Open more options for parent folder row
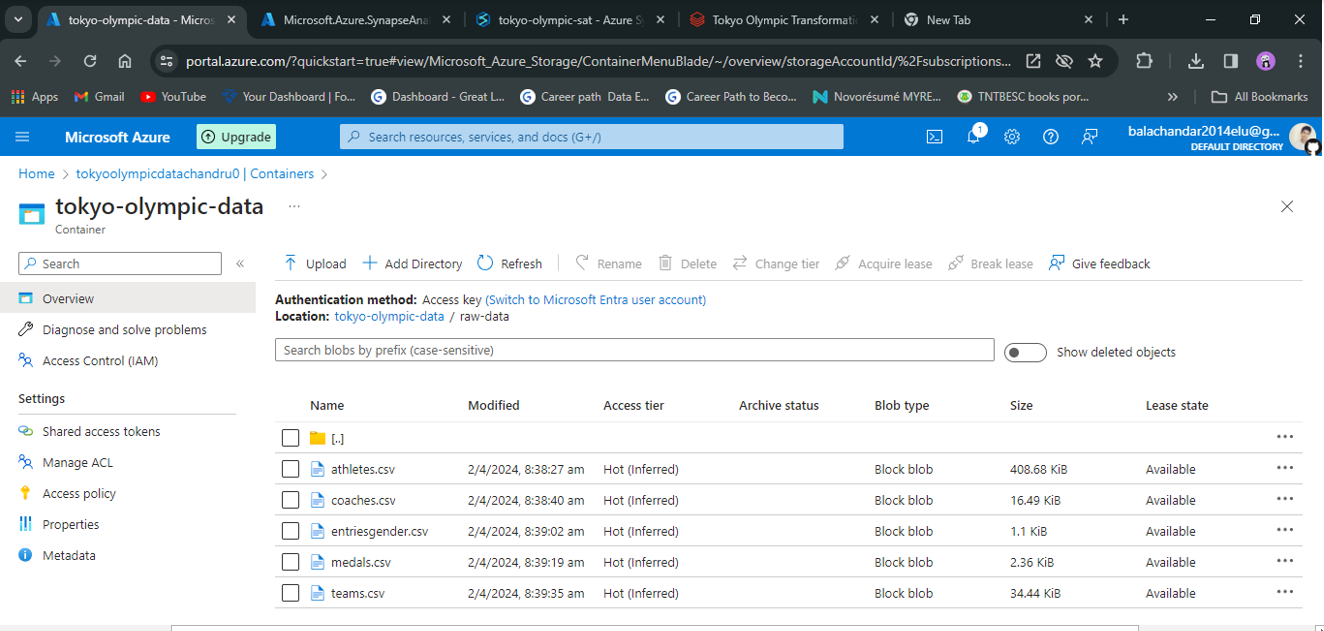 1285,437
